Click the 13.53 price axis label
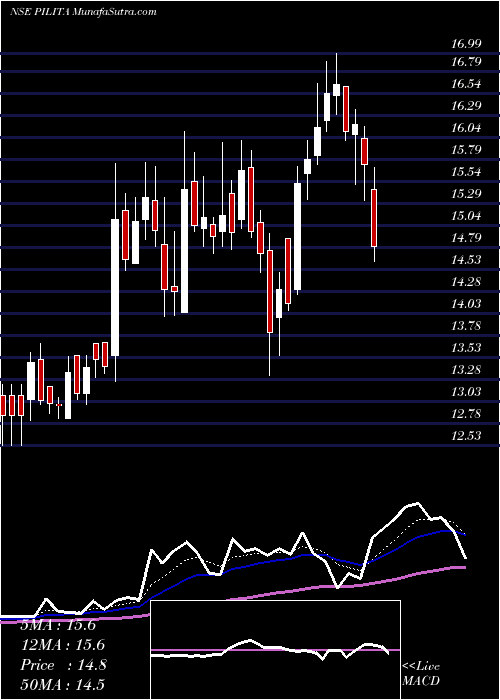 tap(466, 347)
